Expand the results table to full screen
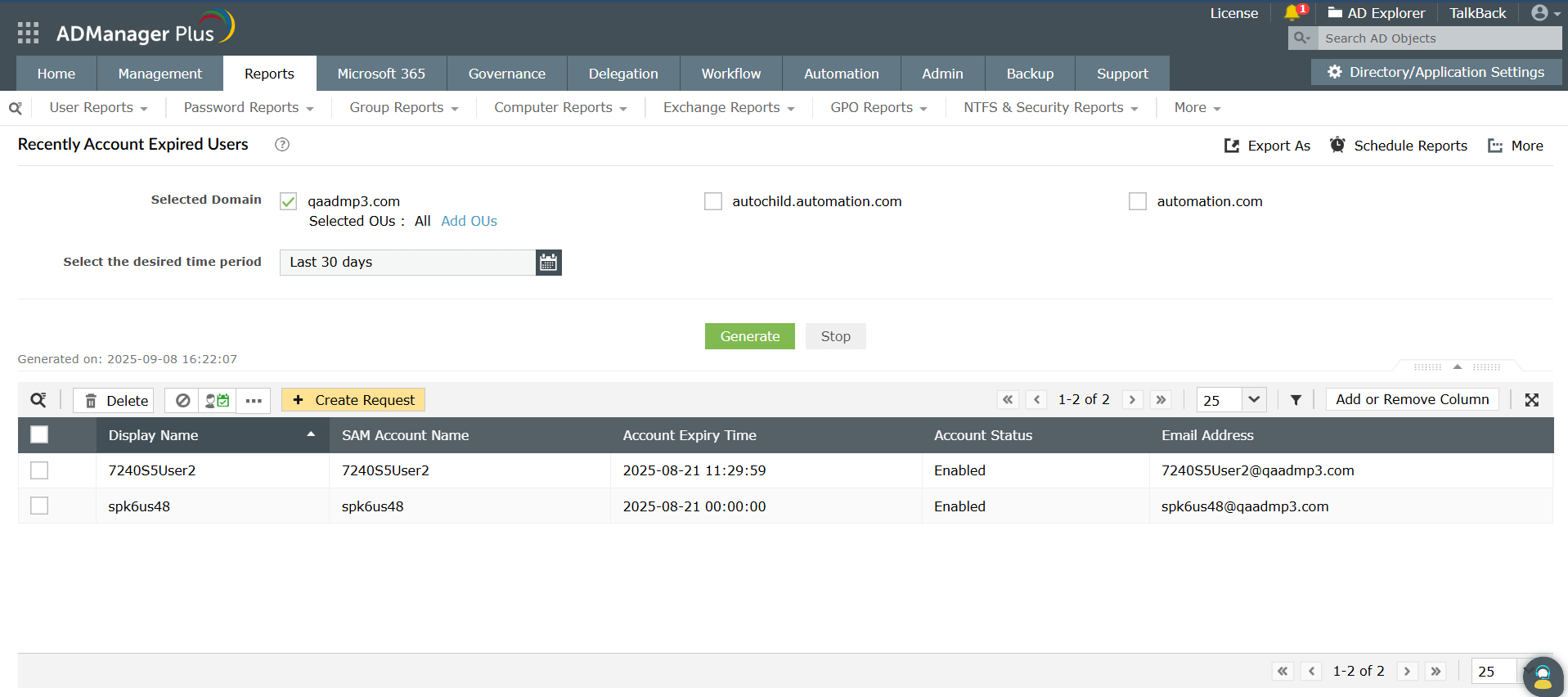 click(1532, 400)
